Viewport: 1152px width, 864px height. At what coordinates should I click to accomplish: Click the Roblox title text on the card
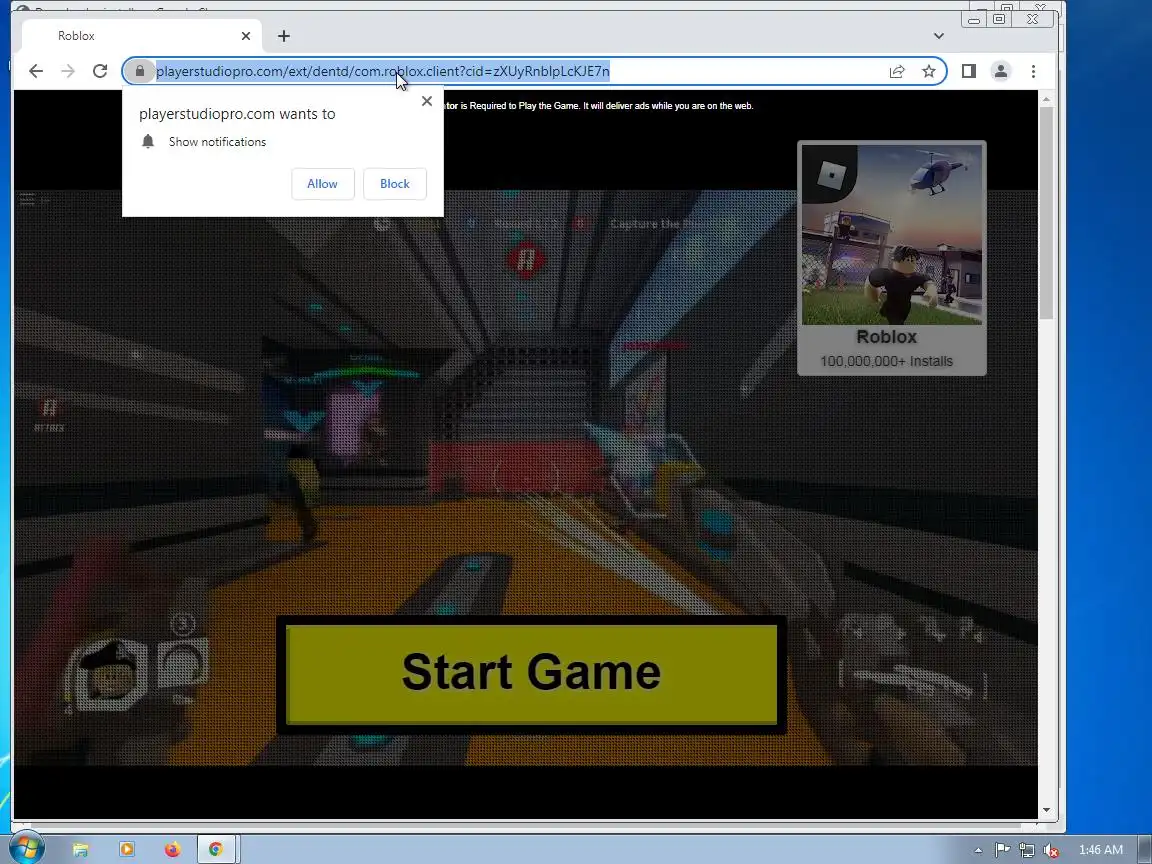886,337
